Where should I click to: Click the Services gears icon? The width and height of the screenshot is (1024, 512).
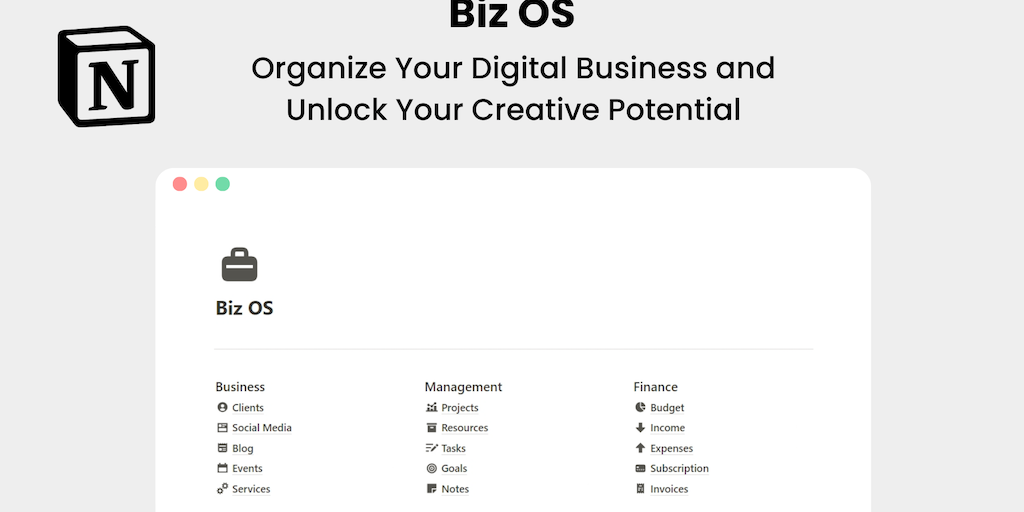222,489
